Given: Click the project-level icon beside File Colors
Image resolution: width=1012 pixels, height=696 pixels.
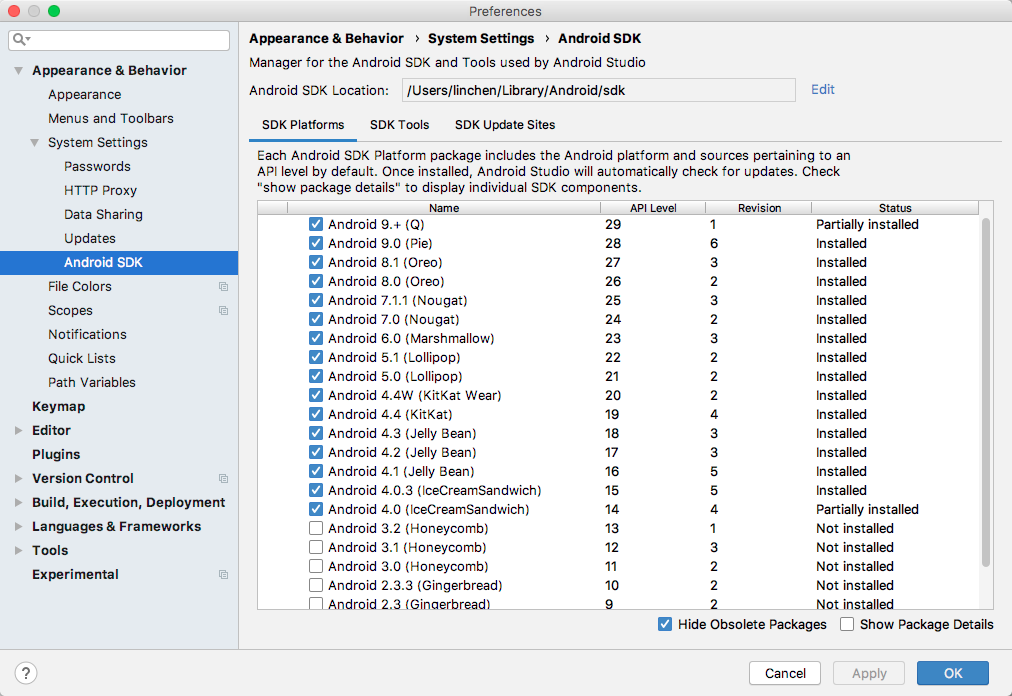Looking at the screenshot, I should tap(223, 287).
